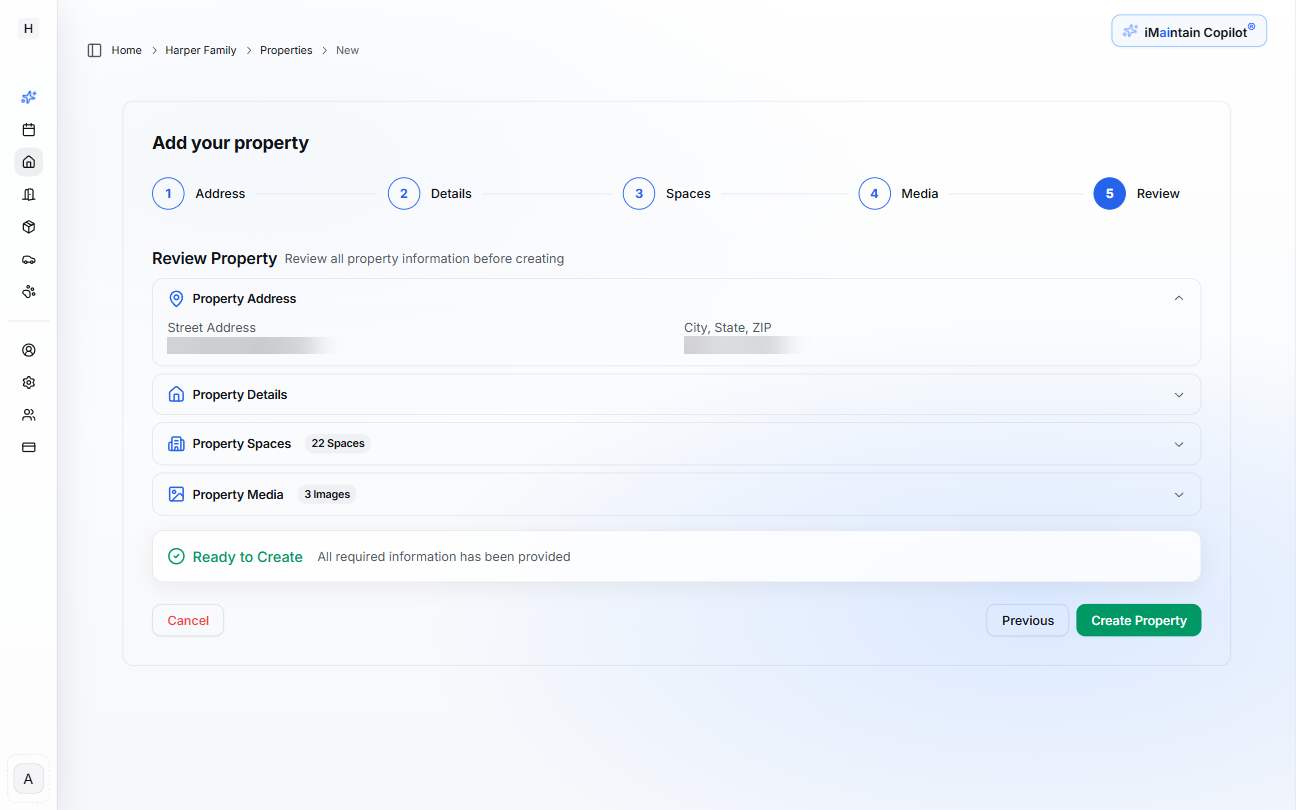Toggle the sidebar panel icon near breadcrumbs

pos(94,49)
